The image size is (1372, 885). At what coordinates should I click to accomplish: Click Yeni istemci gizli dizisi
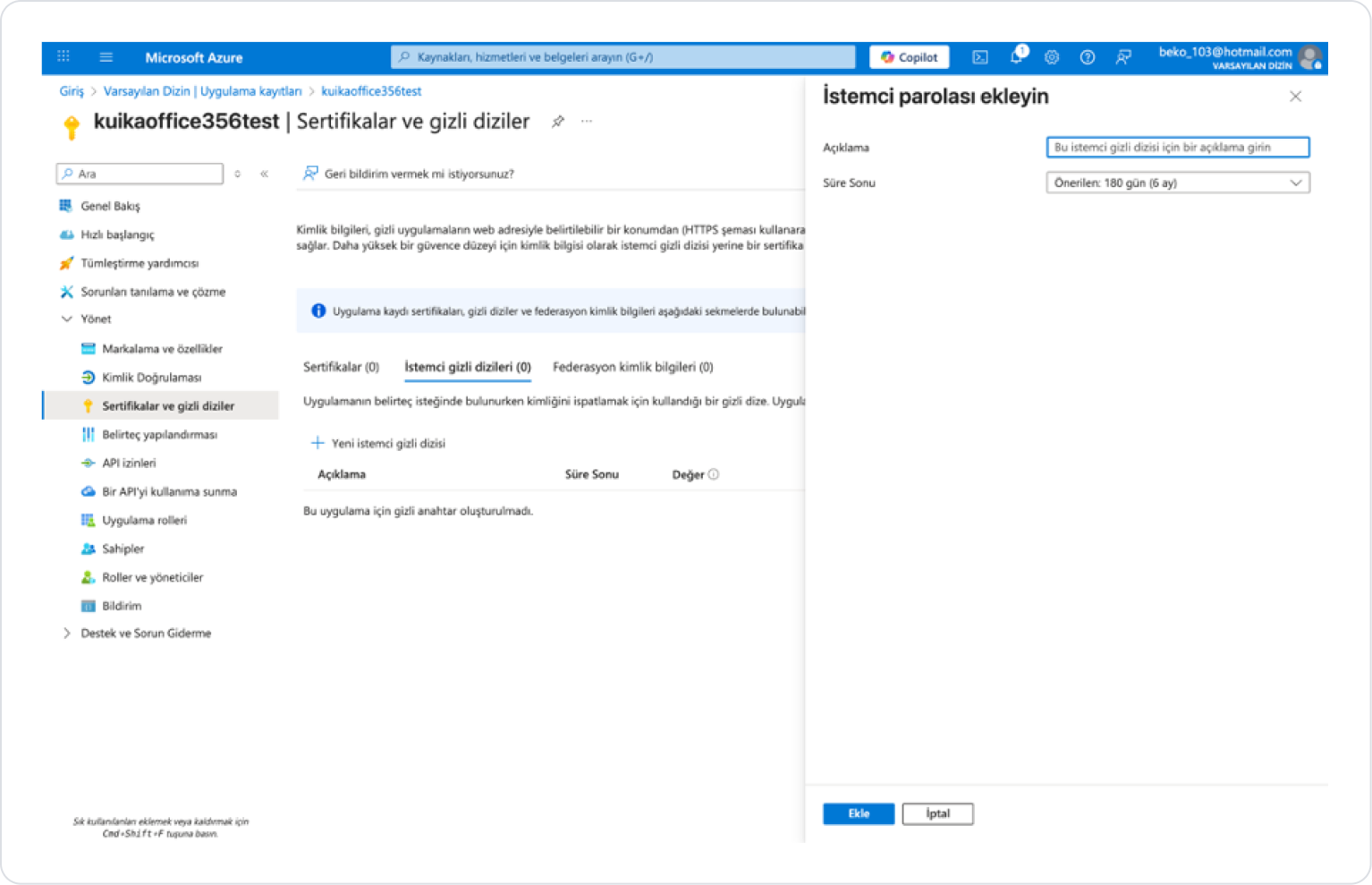(377, 444)
